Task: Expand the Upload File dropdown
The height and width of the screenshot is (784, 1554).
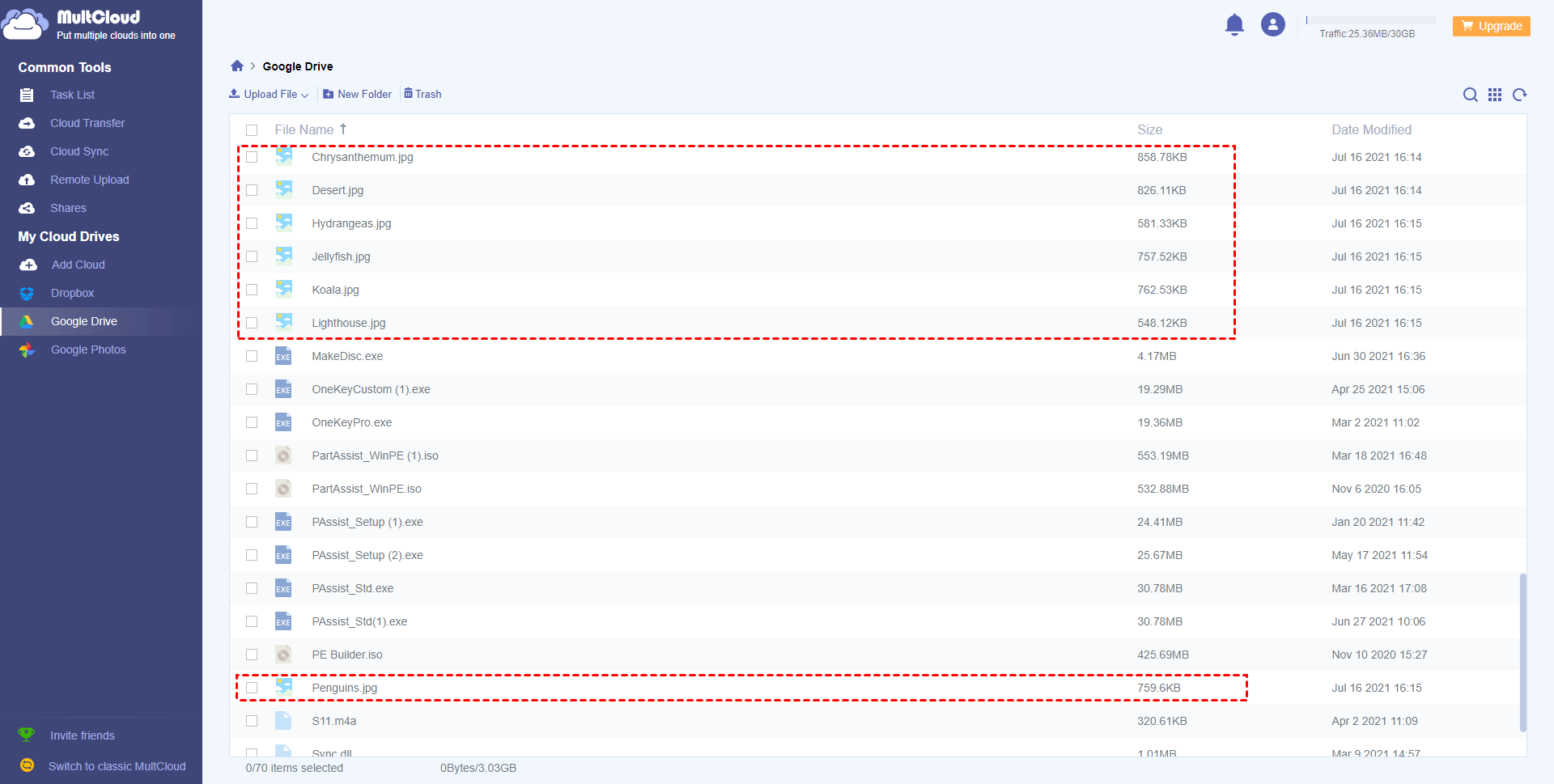Action: tap(269, 95)
